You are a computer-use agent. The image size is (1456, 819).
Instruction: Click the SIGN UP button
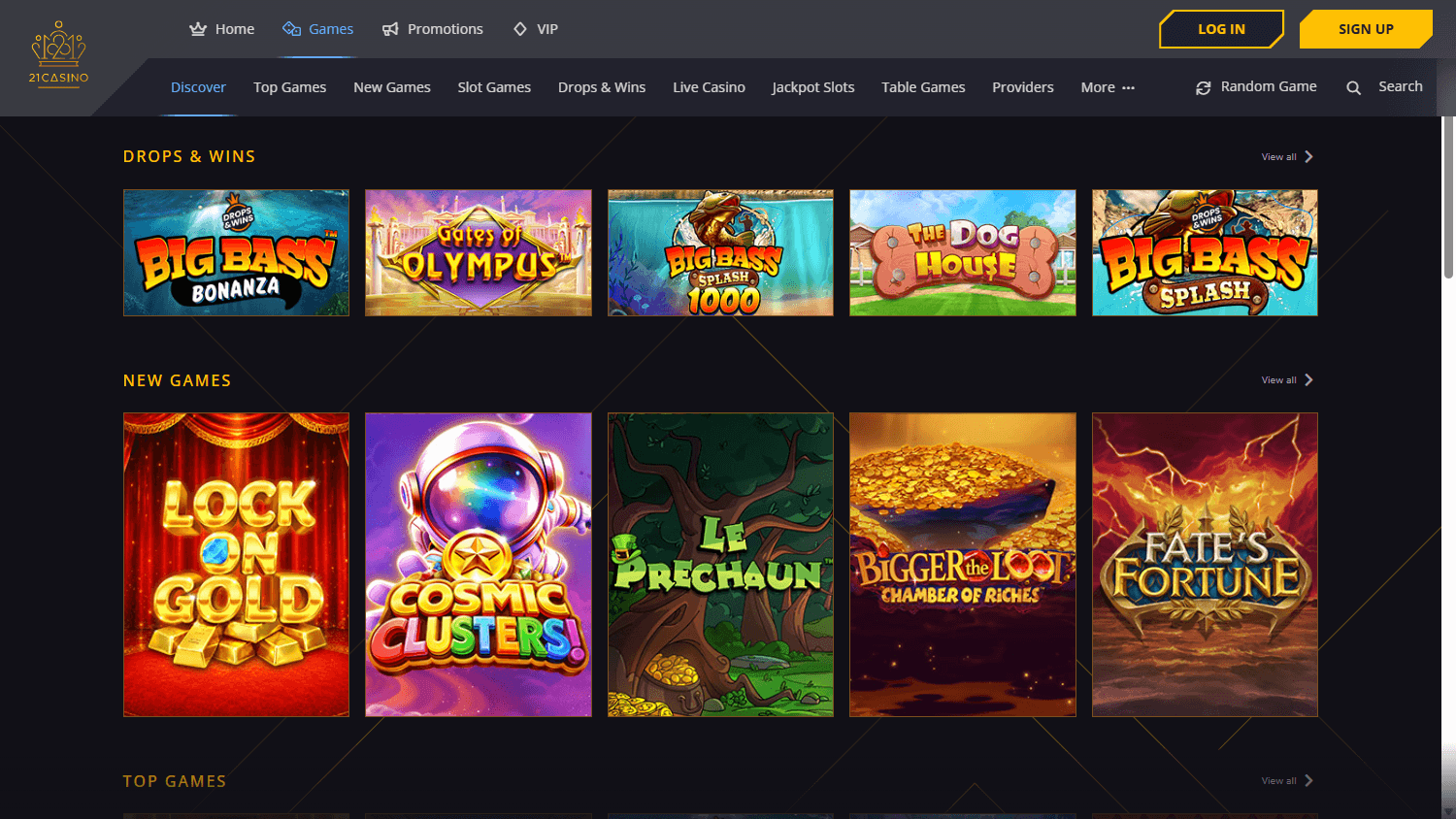pyautogui.click(x=1366, y=29)
